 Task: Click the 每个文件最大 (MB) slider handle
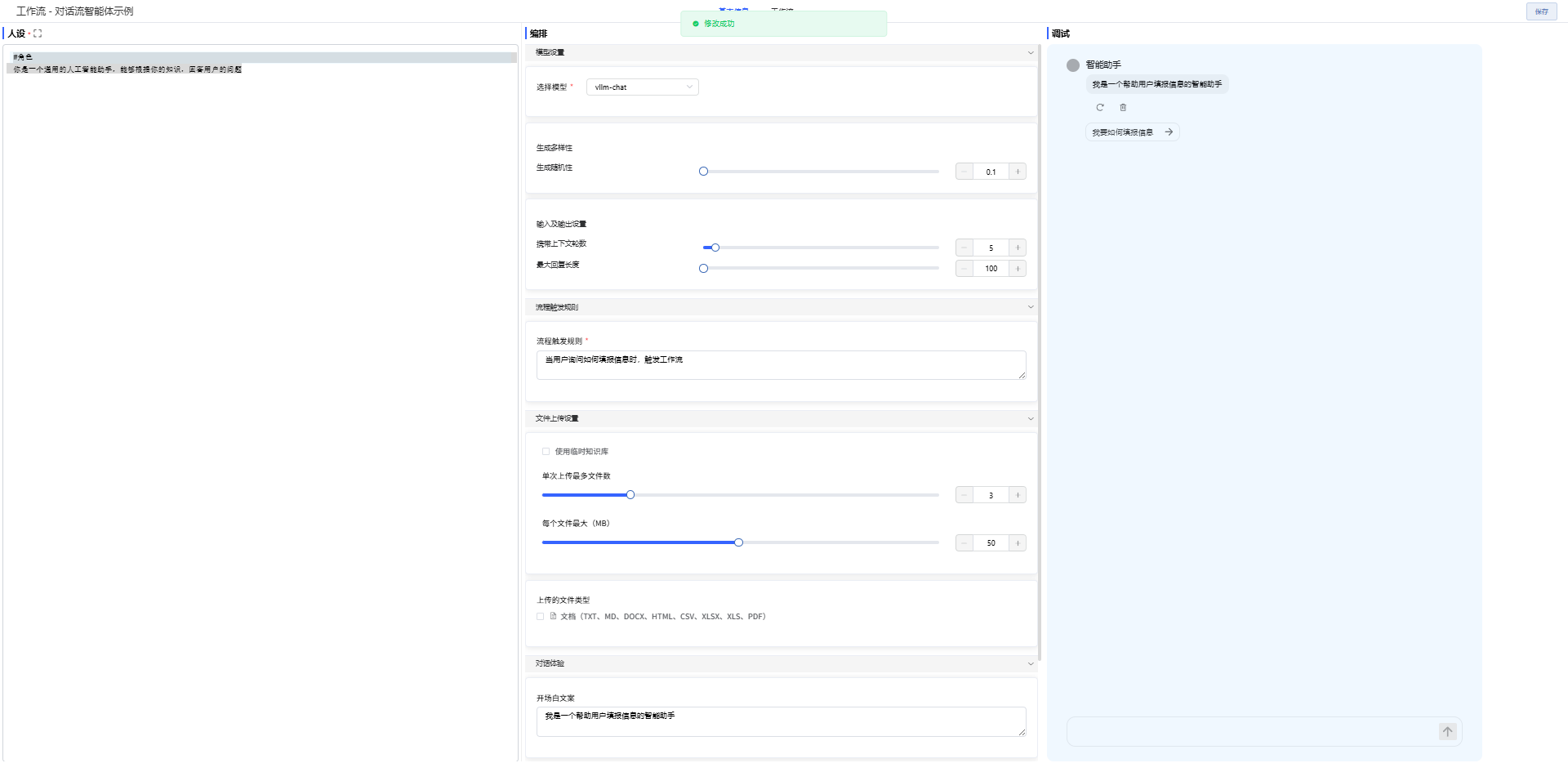[738, 542]
